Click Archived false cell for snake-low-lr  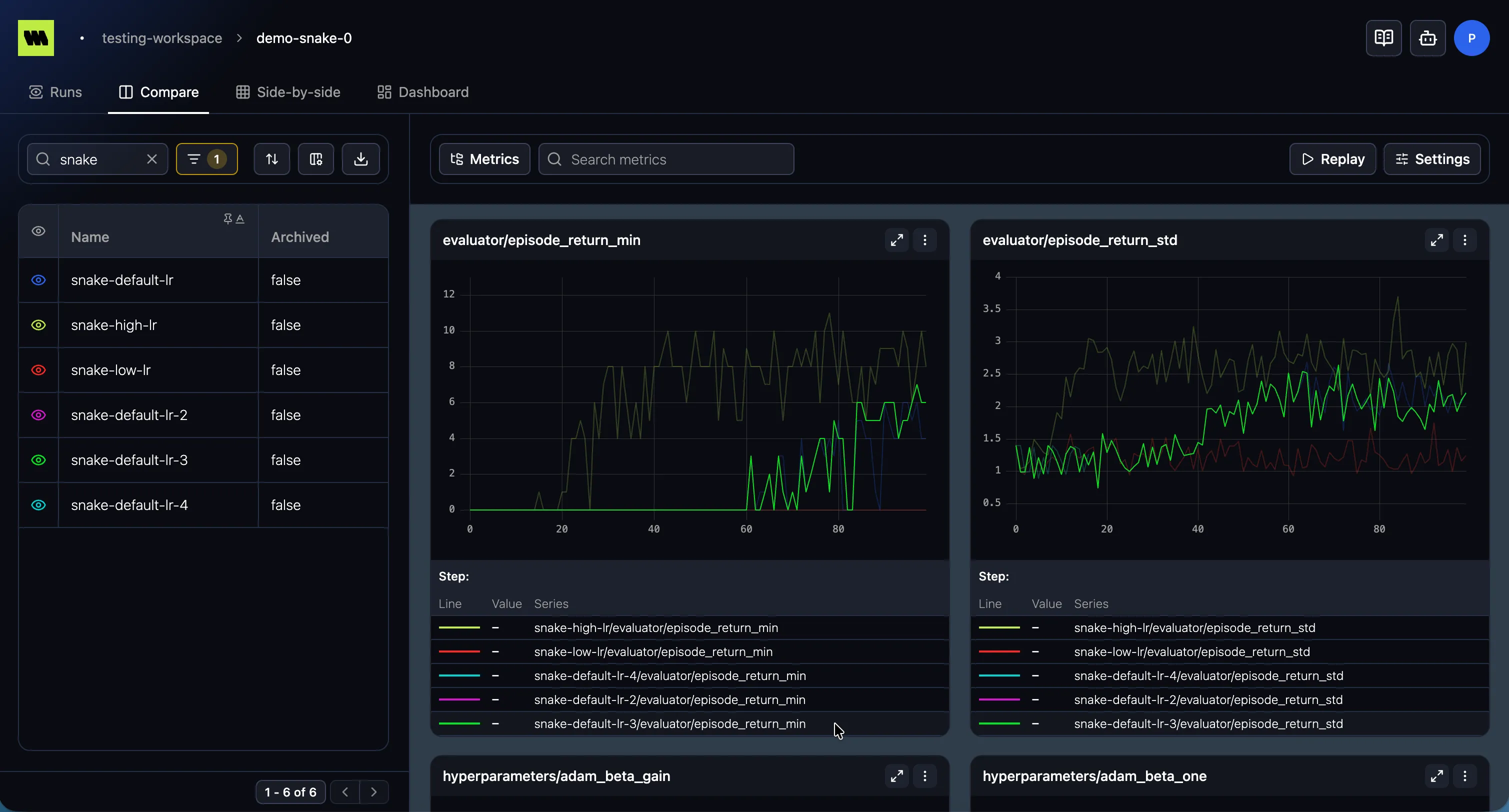pos(323,370)
